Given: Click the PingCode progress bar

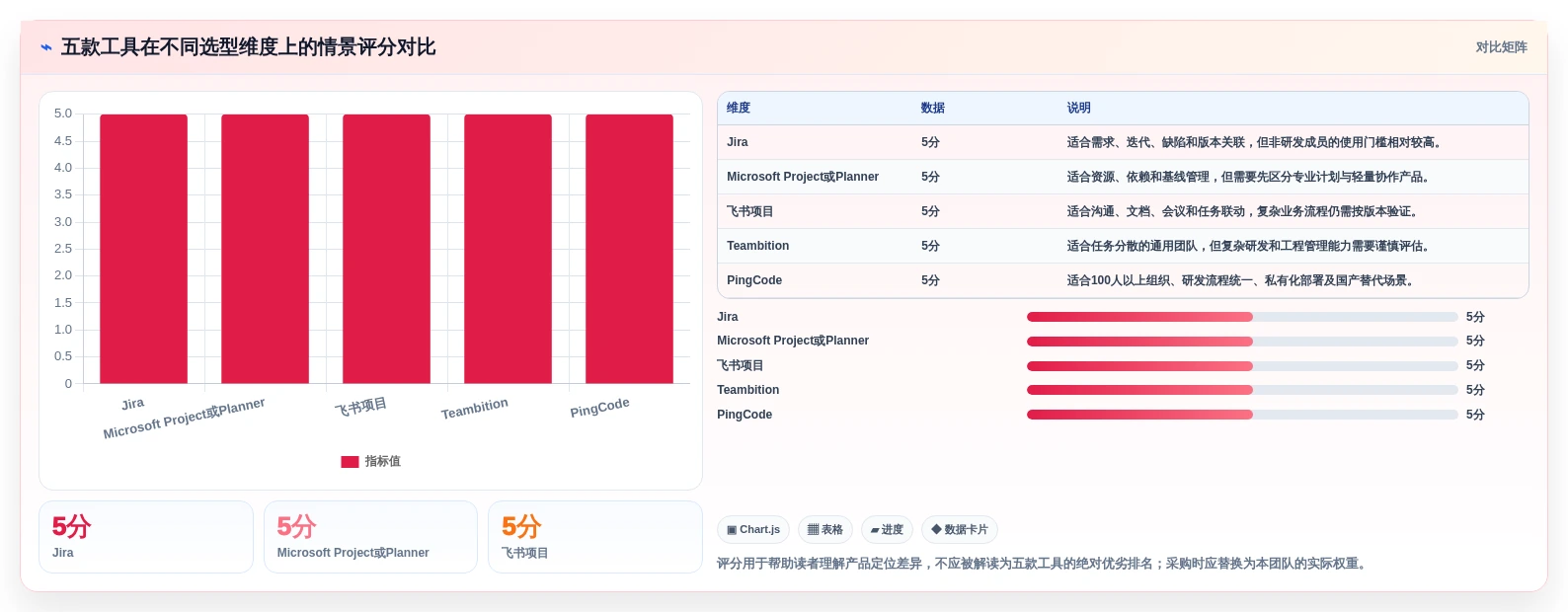Looking at the screenshot, I should [1242, 415].
